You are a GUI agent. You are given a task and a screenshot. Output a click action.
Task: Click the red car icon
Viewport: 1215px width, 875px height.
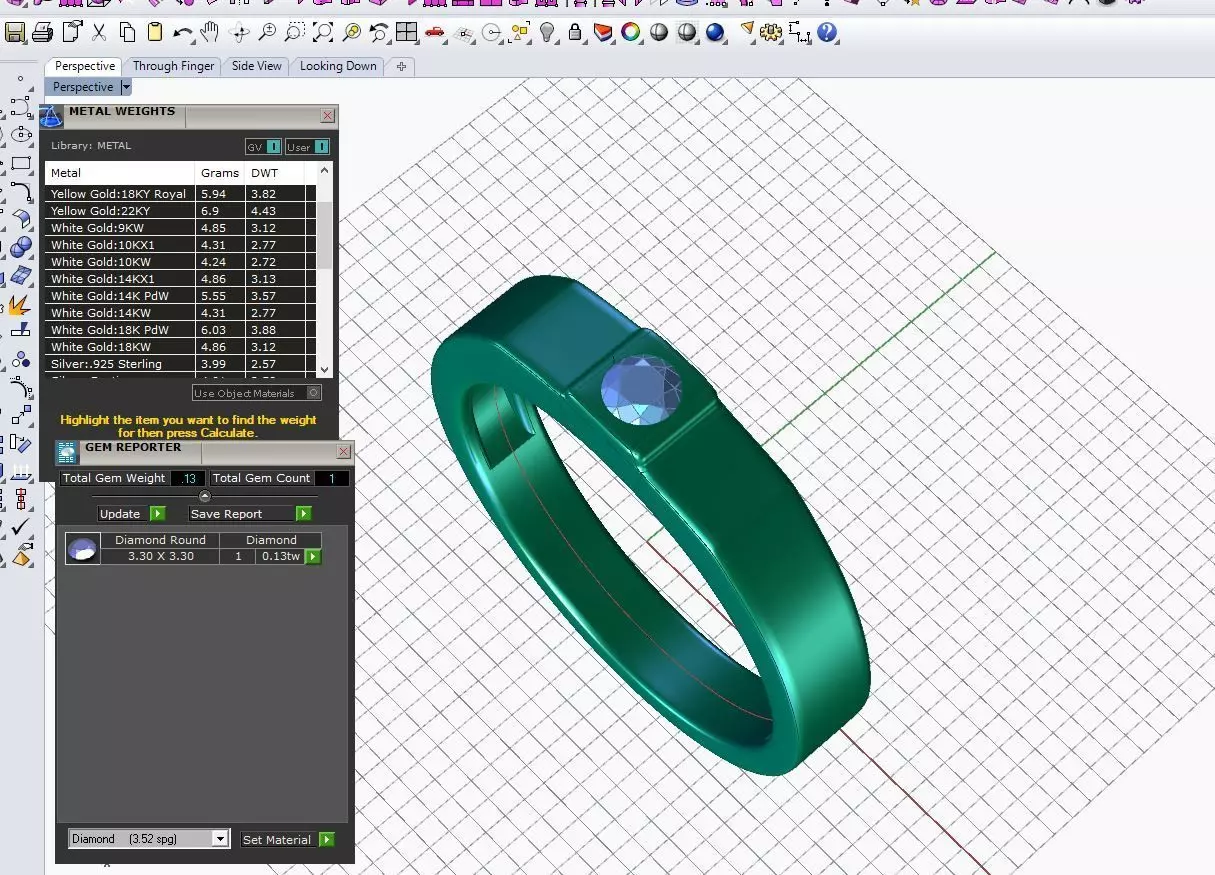point(434,33)
